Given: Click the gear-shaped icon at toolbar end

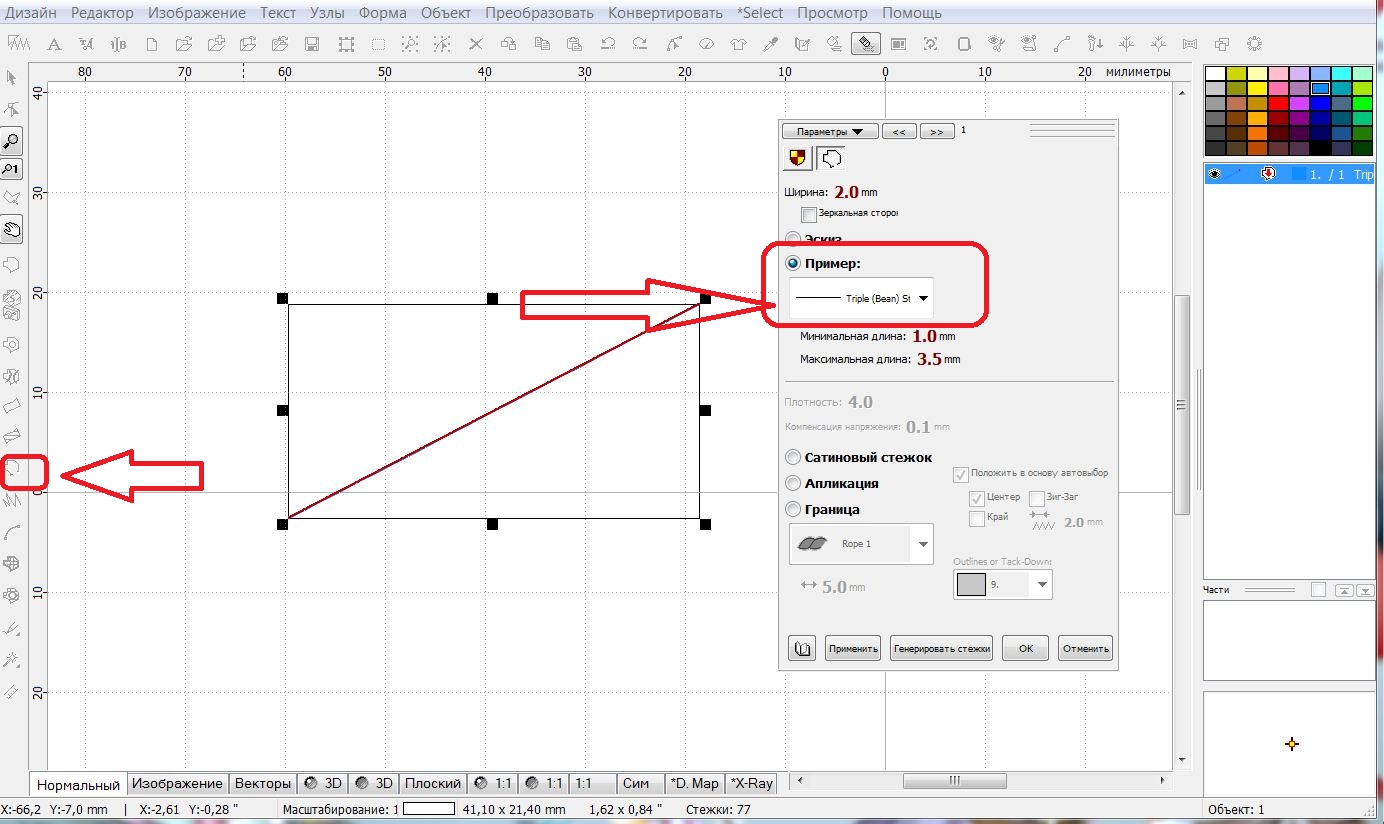Looking at the screenshot, I should point(1254,44).
